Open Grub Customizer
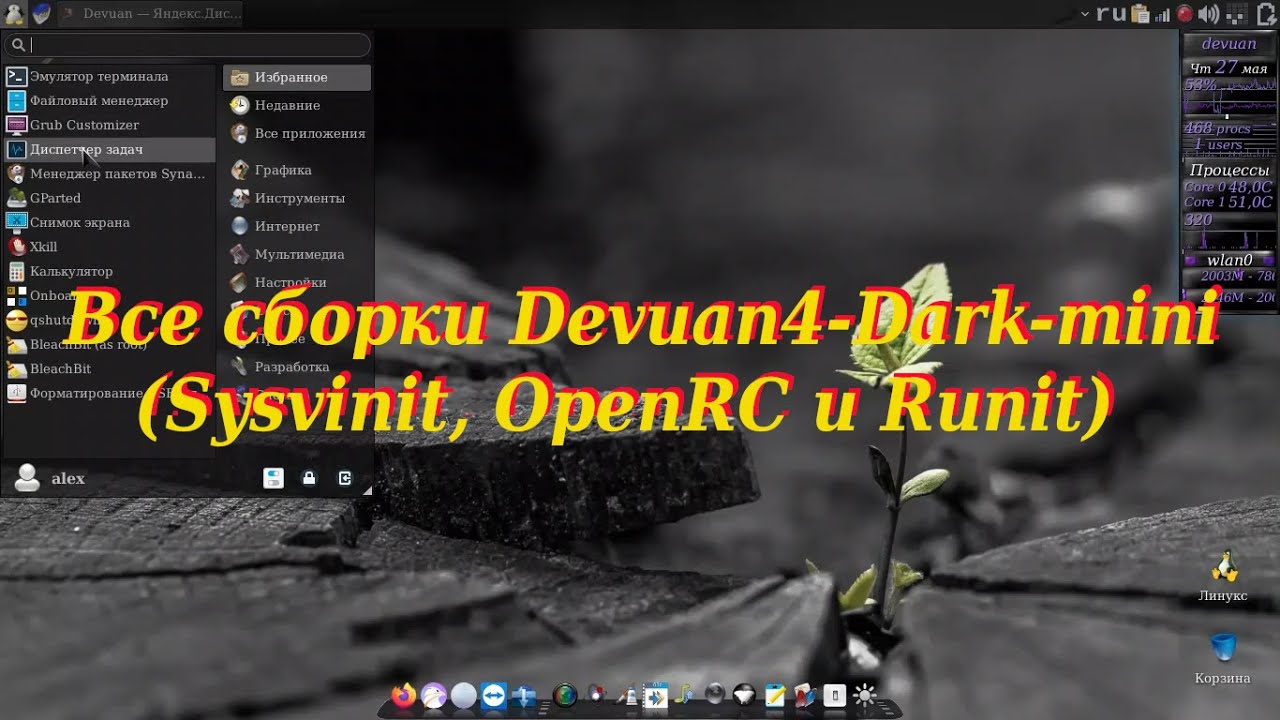The image size is (1280, 720). [x=108, y=125]
